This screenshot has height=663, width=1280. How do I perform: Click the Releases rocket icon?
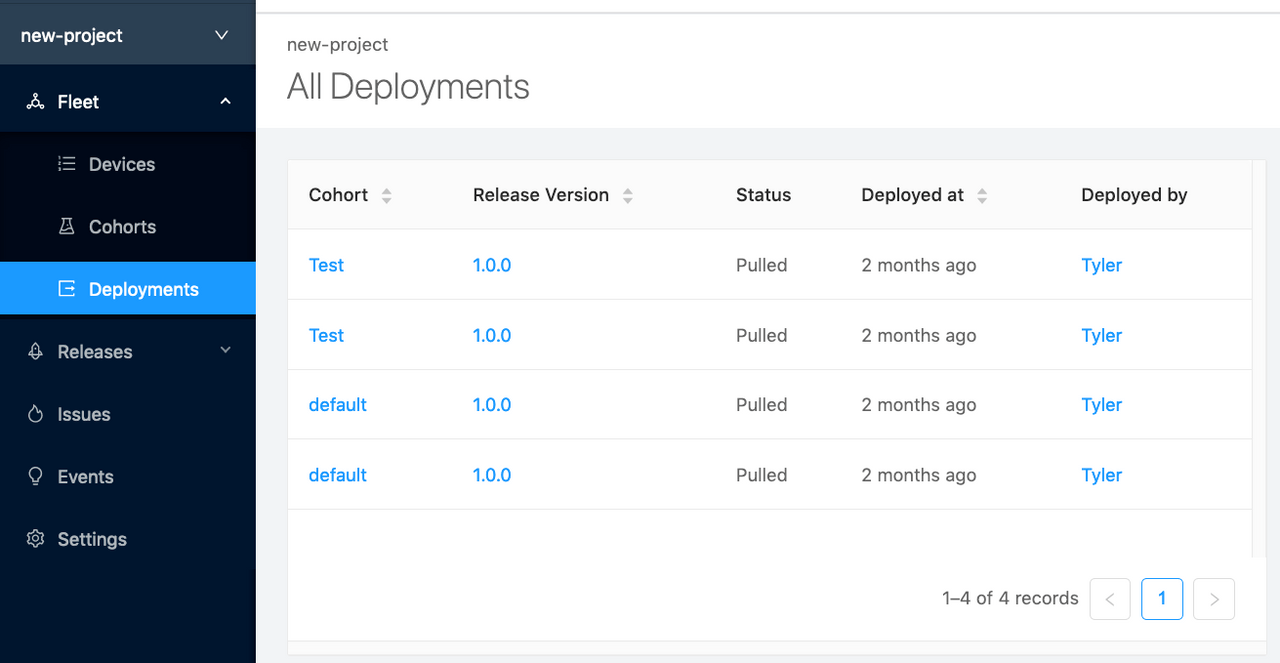pyautogui.click(x=35, y=352)
